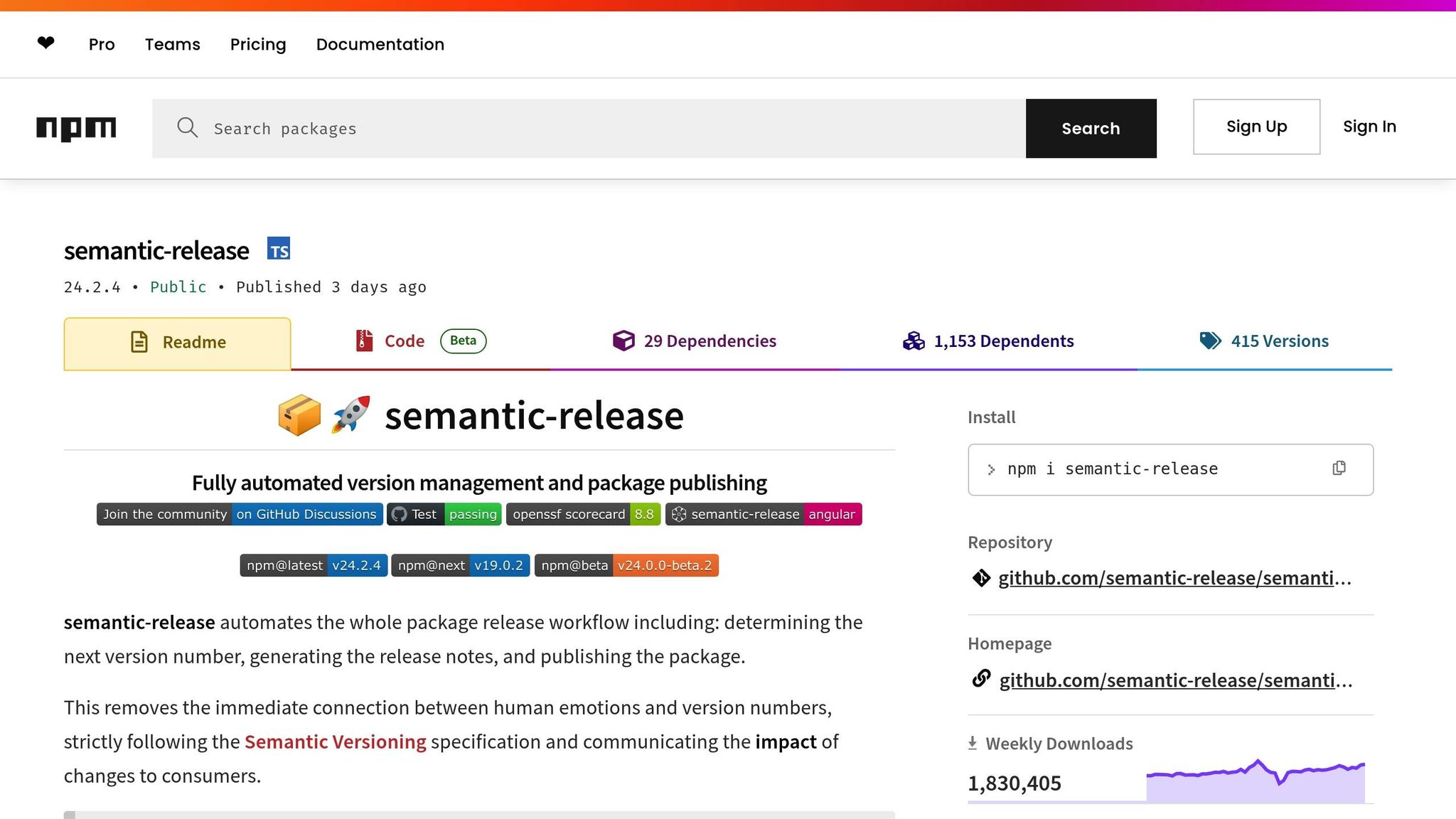The image size is (1456, 819).
Task: Click the 1,830,405 downloads count
Action: pos(1015,783)
